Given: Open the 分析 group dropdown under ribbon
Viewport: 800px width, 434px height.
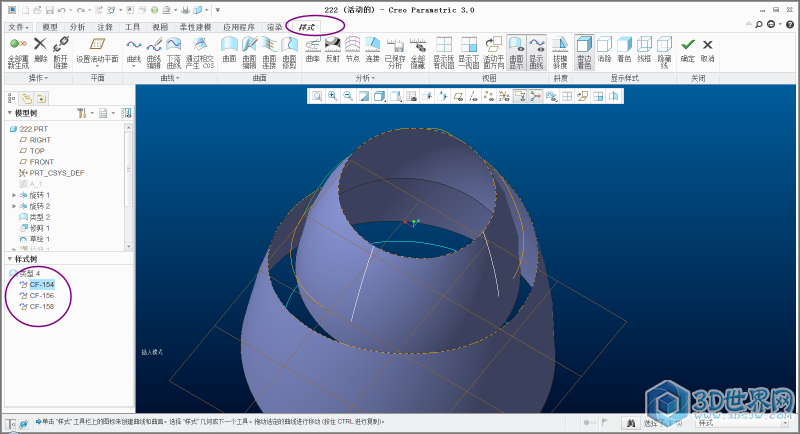Looking at the screenshot, I should pyautogui.click(x=365, y=78).
